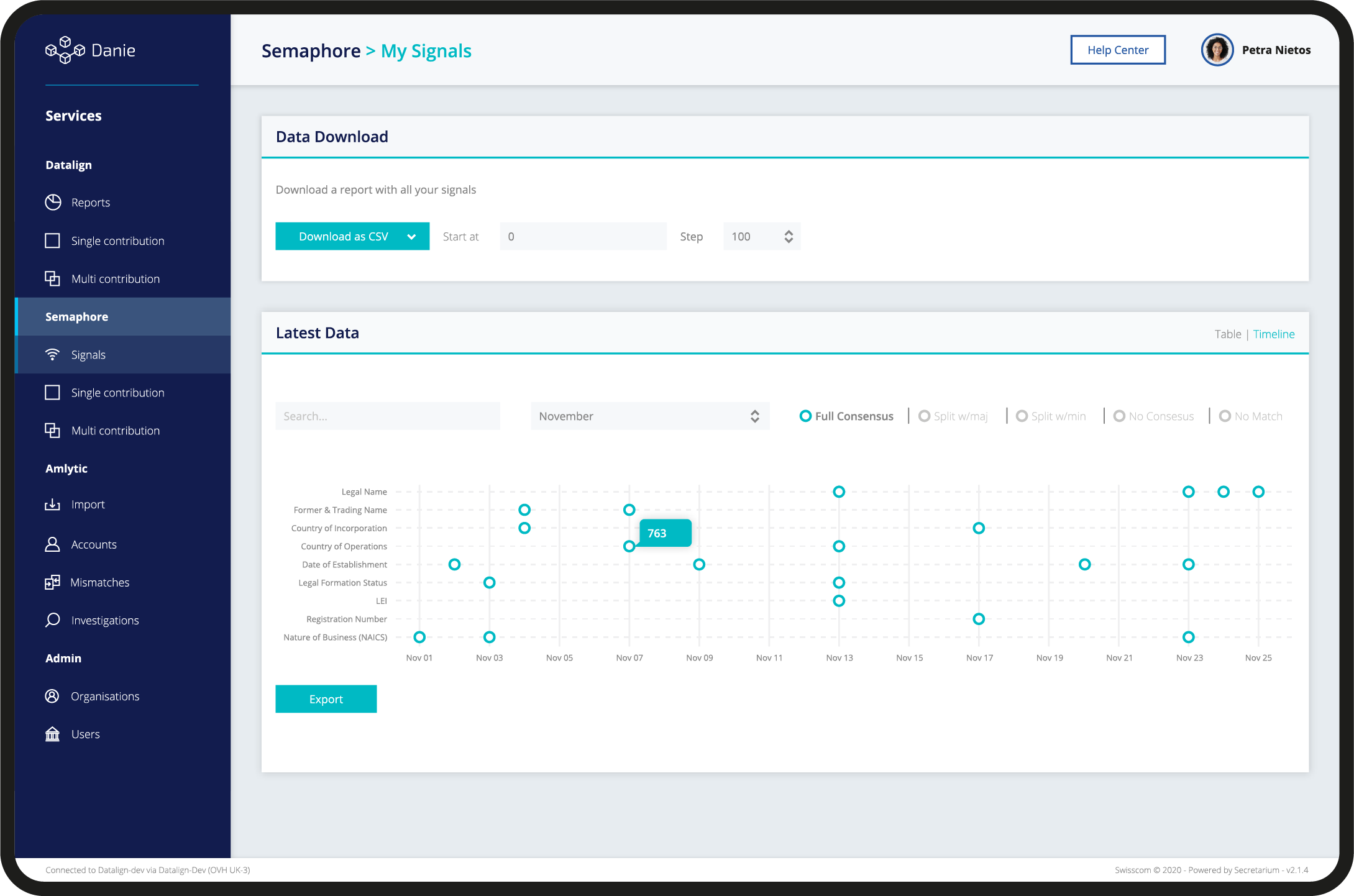Click the Organisations circle user icon
Image resolution: width=1354 pixels, height=896 pixels.
tap(53, 696)
